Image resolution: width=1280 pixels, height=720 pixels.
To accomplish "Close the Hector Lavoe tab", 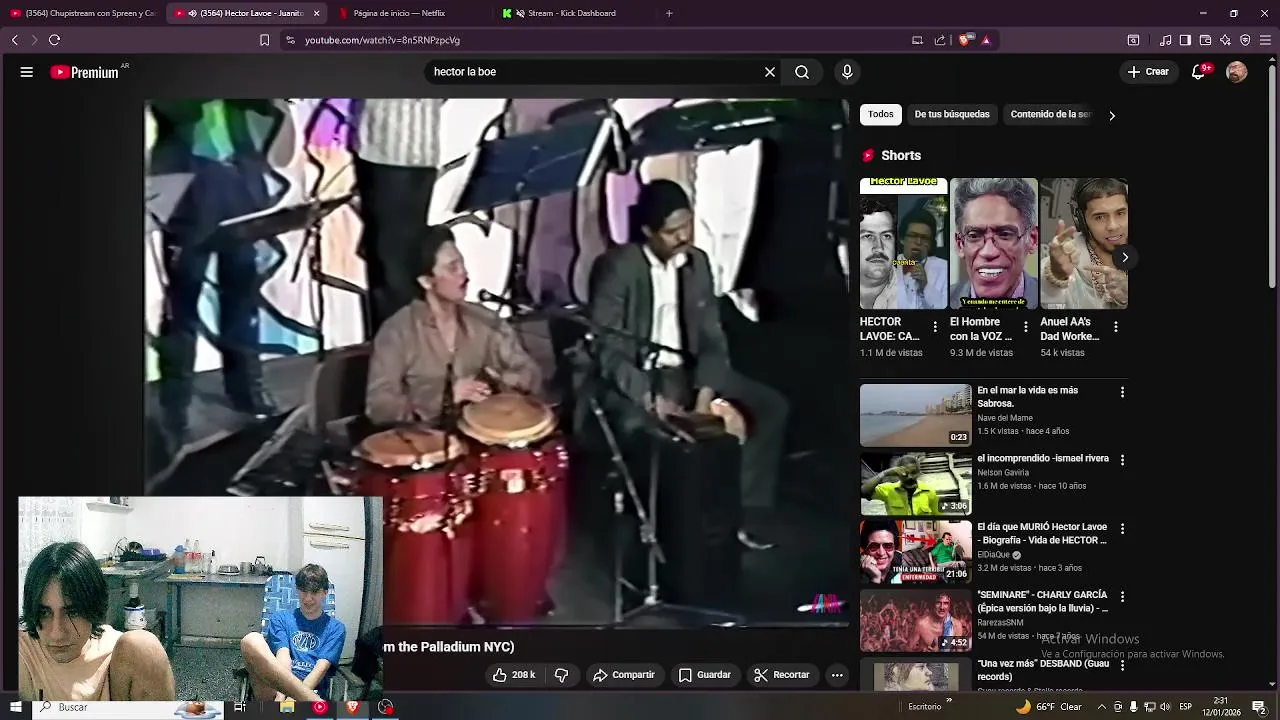I will tap(317, 13).
